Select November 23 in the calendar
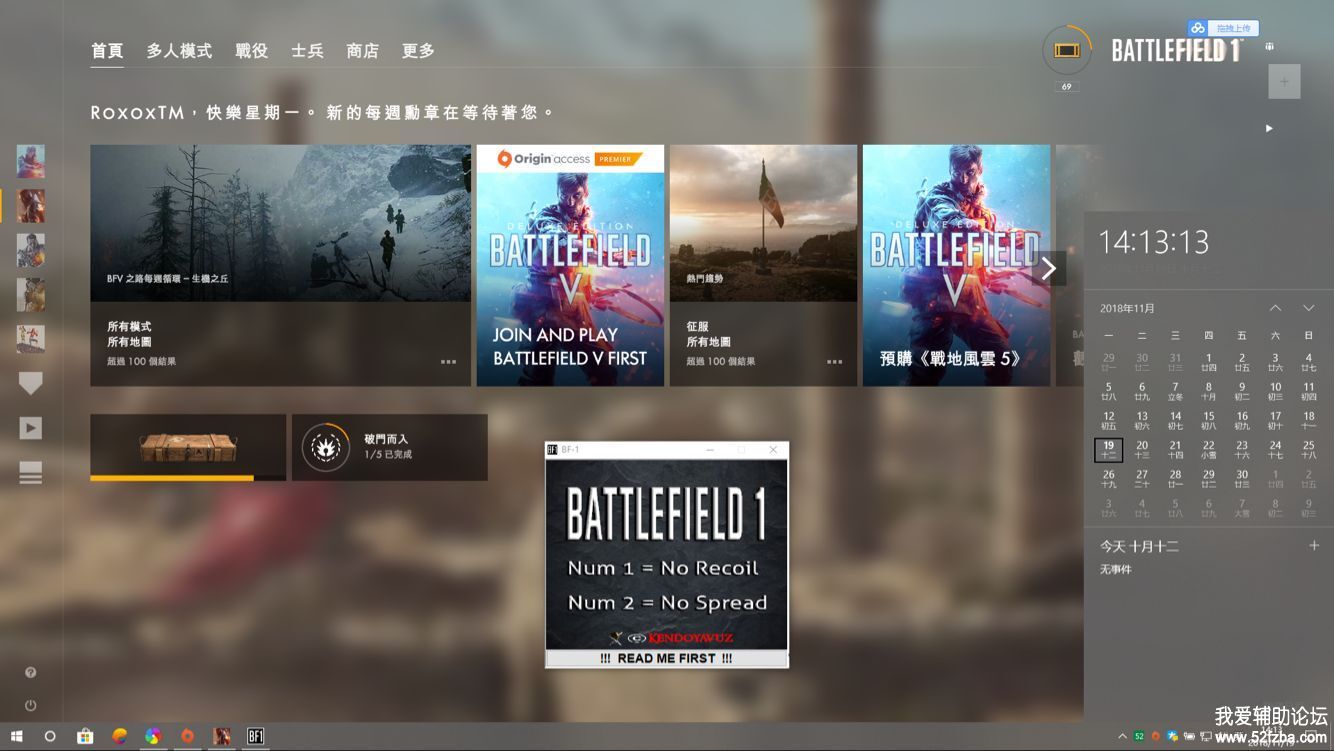Viewport: 1334px width, 751px height. pos(1241,450)
